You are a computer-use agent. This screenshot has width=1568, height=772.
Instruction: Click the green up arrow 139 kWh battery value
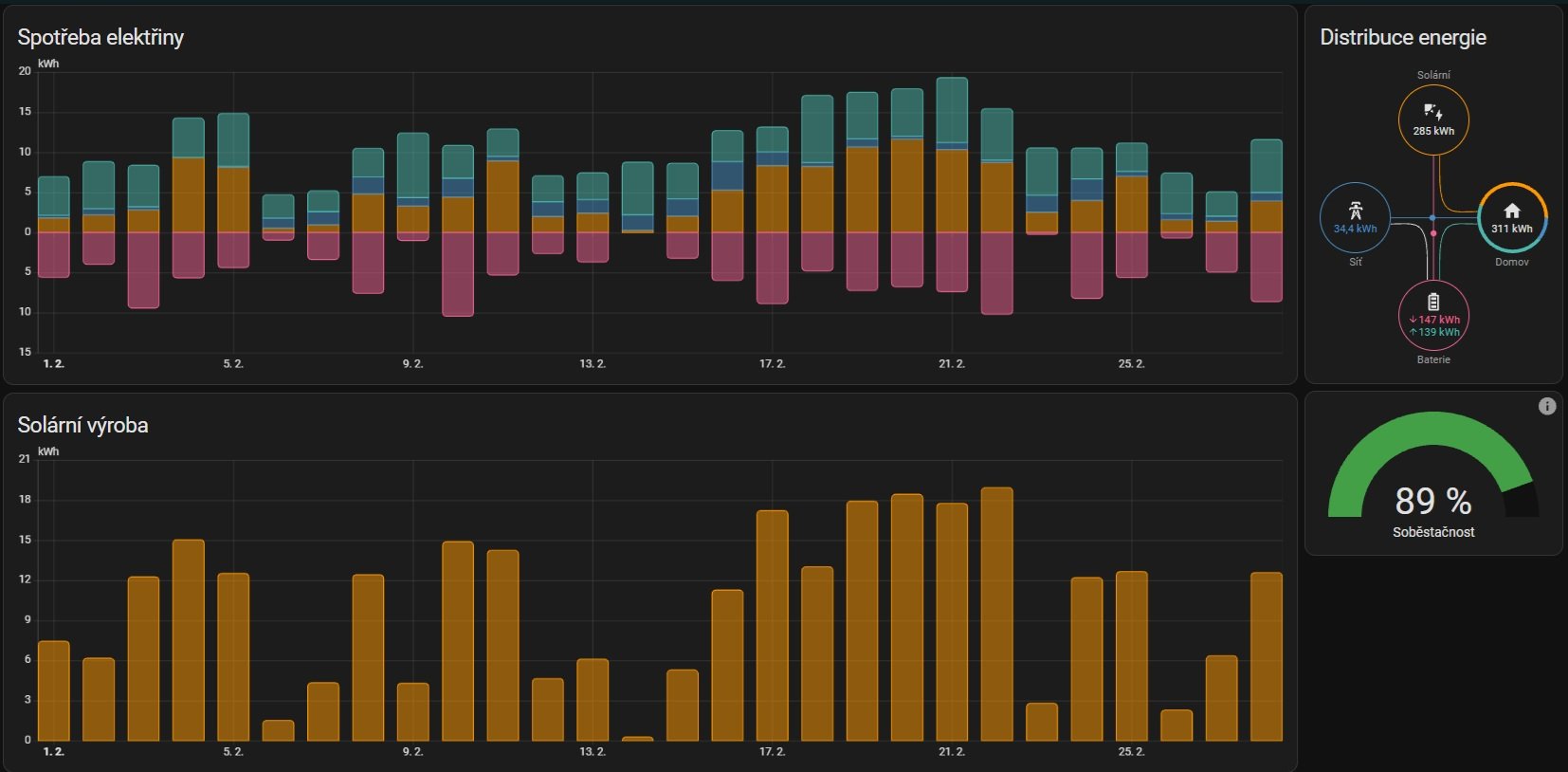(1434, 332)
